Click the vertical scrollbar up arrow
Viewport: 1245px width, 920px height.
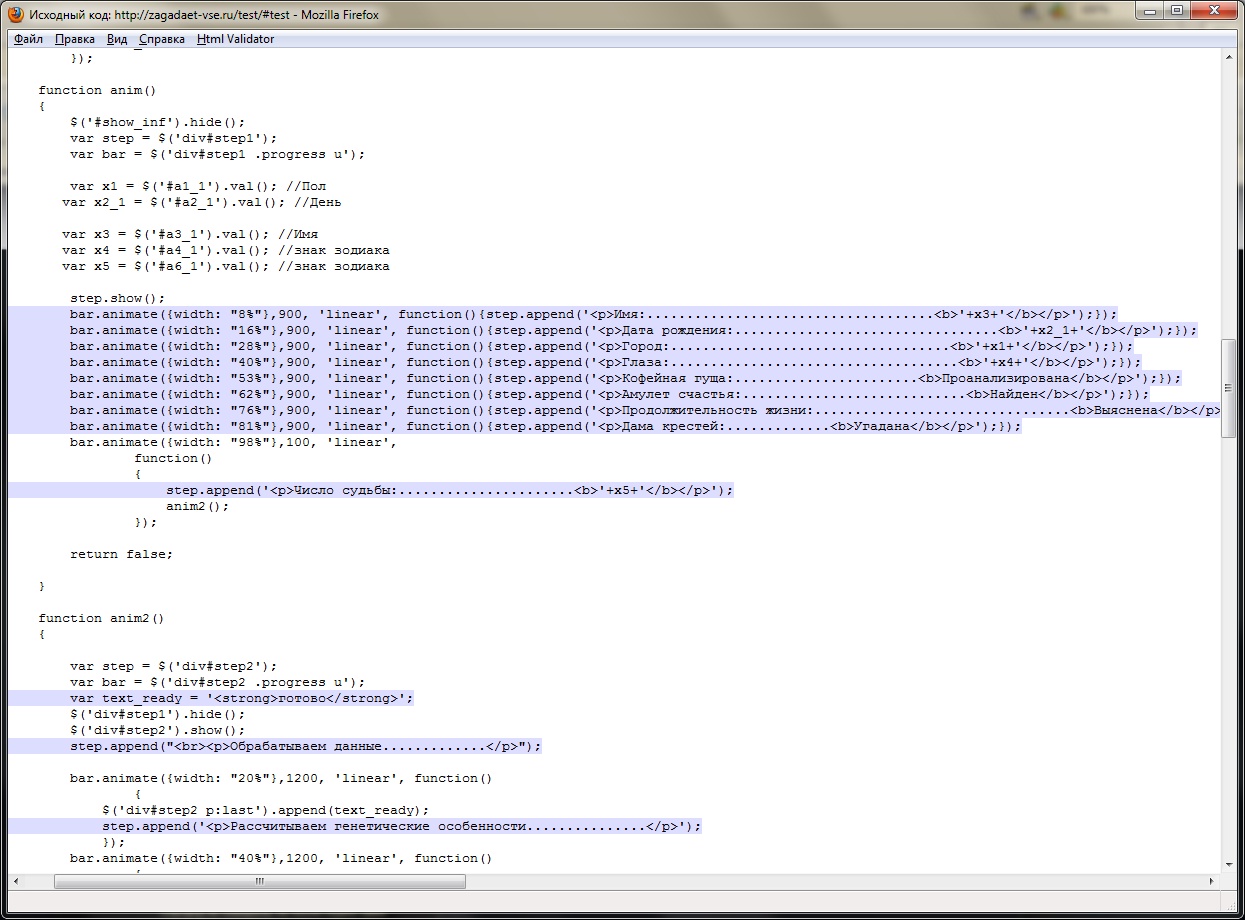pyautogui.click(x=1228, y=59)
